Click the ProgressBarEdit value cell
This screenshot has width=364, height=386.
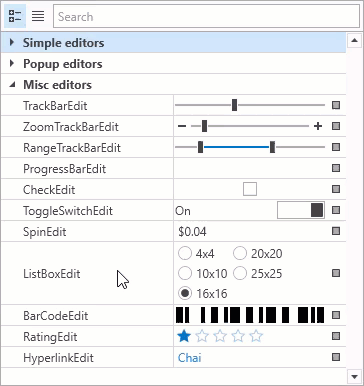coord(250,168)
